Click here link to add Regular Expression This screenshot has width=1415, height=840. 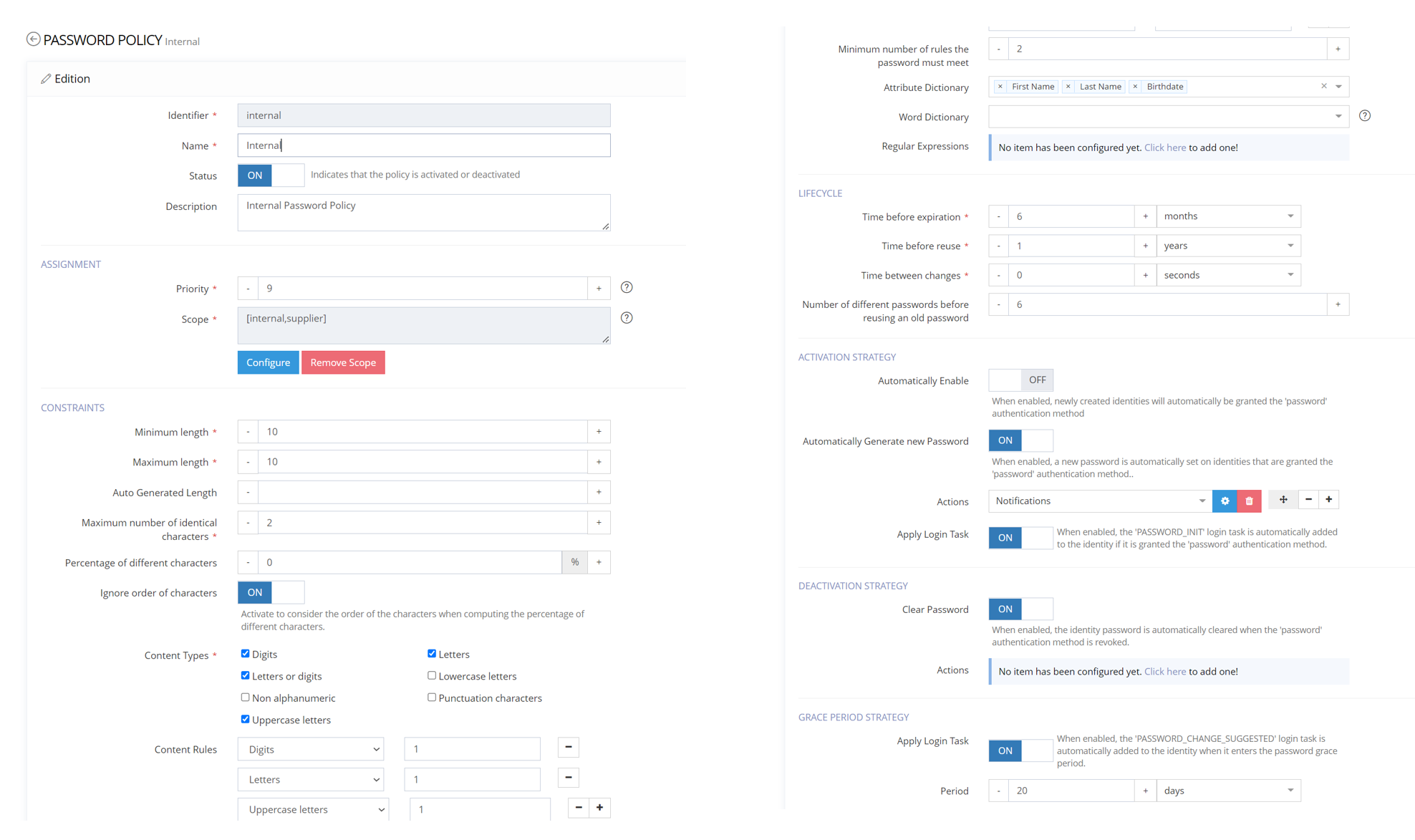tap(1164, 148)
